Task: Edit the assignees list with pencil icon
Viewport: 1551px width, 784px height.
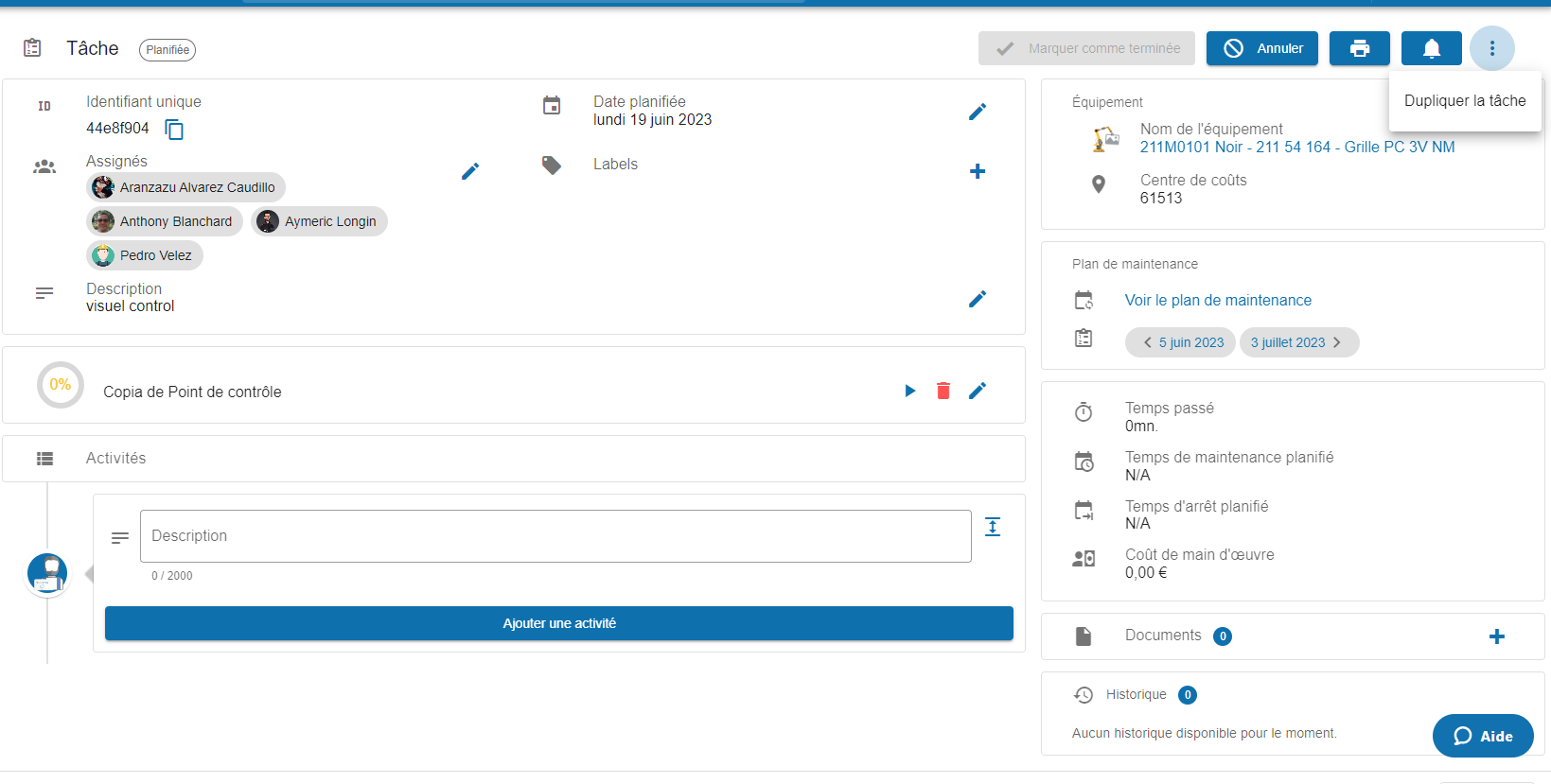Action: (x=470, y=171)
